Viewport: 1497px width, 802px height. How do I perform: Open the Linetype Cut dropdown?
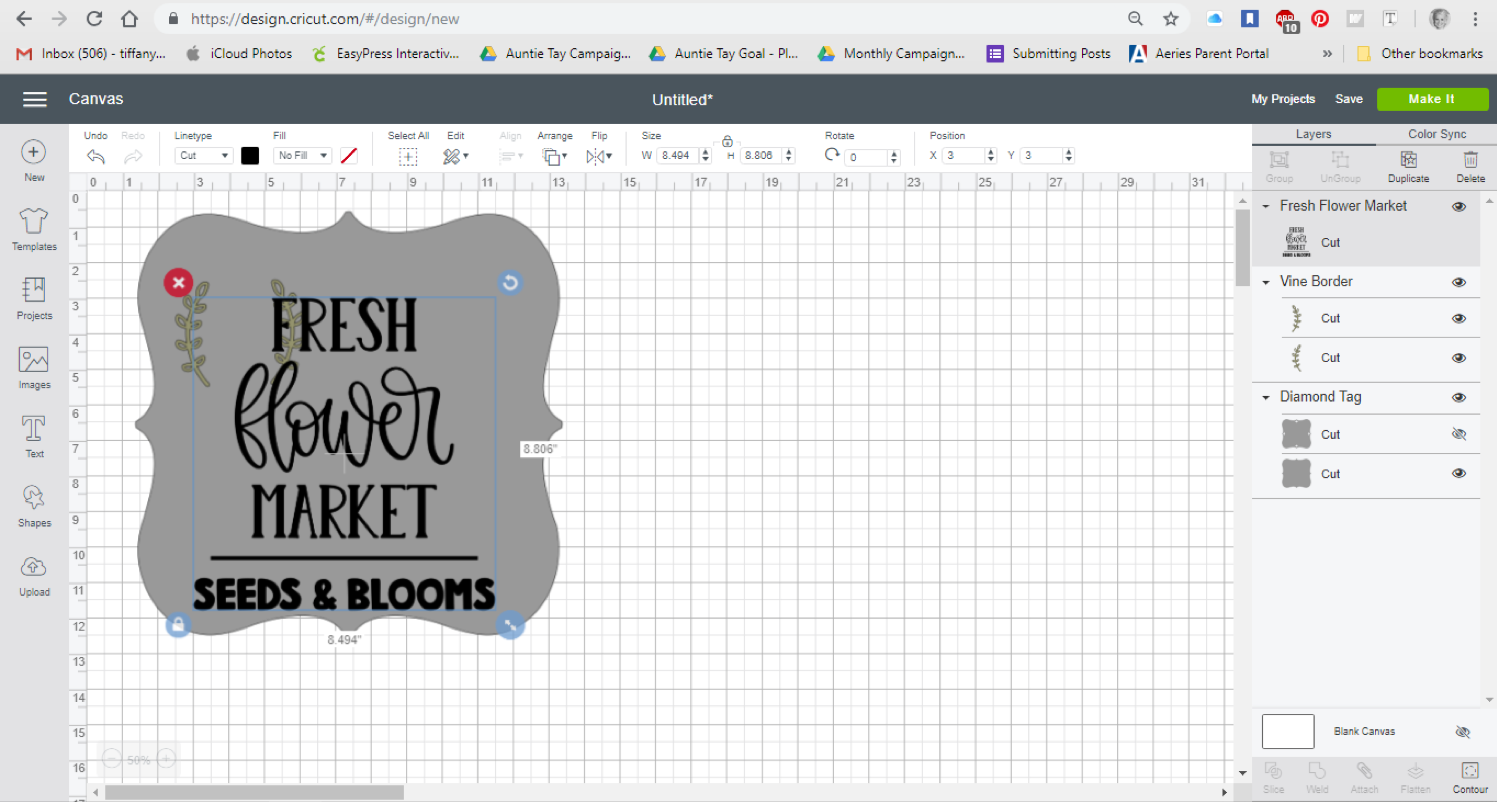click(x=204, y=156)
